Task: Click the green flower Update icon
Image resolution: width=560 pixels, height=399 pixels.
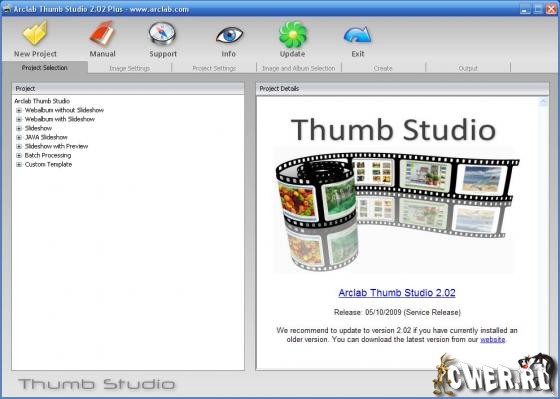Action: [x=293, y=34]
